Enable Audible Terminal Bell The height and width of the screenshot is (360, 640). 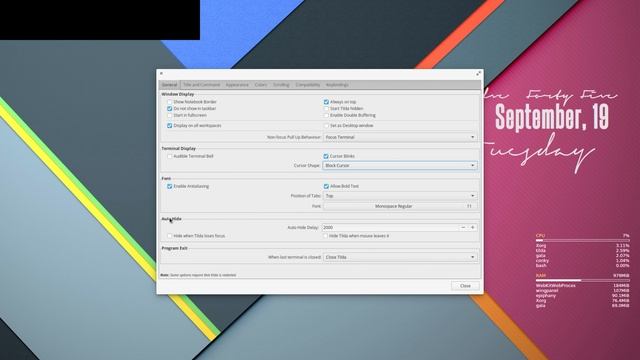tap(169, 156)
